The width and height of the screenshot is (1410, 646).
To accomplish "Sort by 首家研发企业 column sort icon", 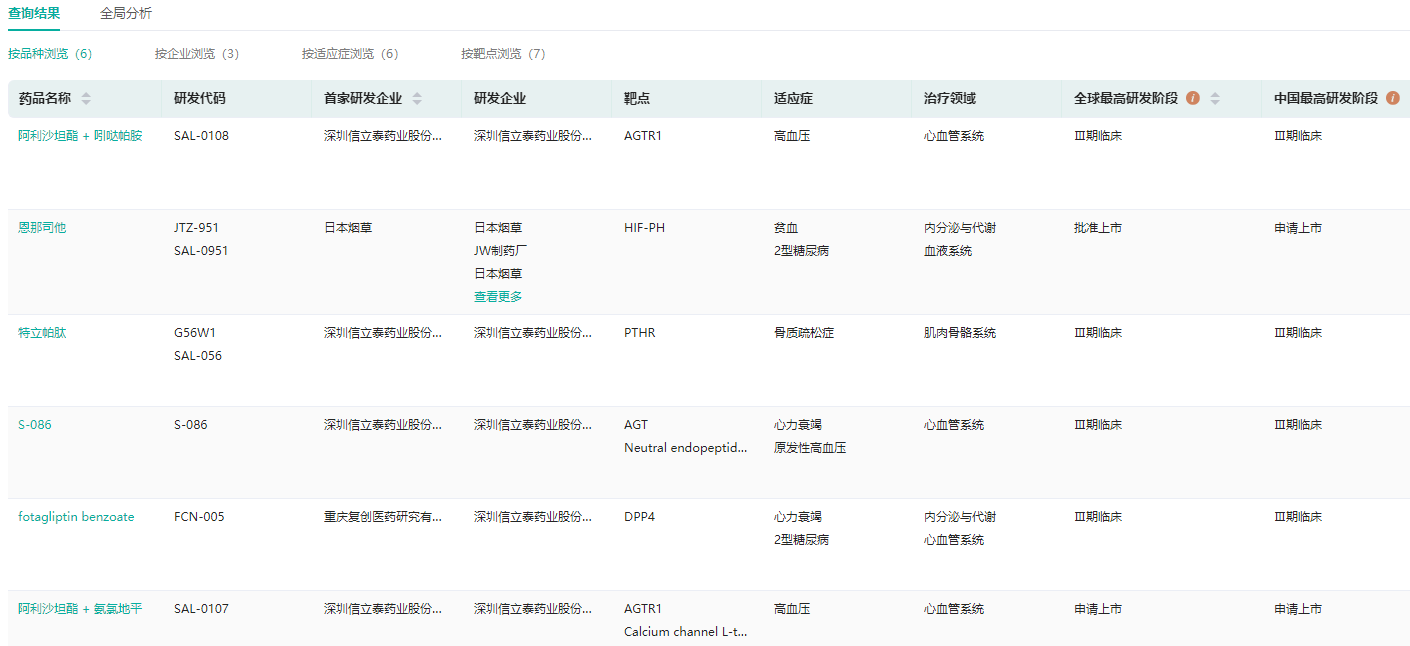I will coord(417,99).
